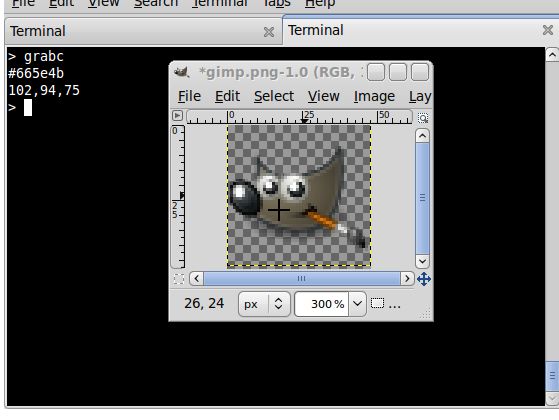The height and width of the screenshot is (420, 559).
Task: Open the zoom percentage dropdown arrow
Action: [357, 304]
